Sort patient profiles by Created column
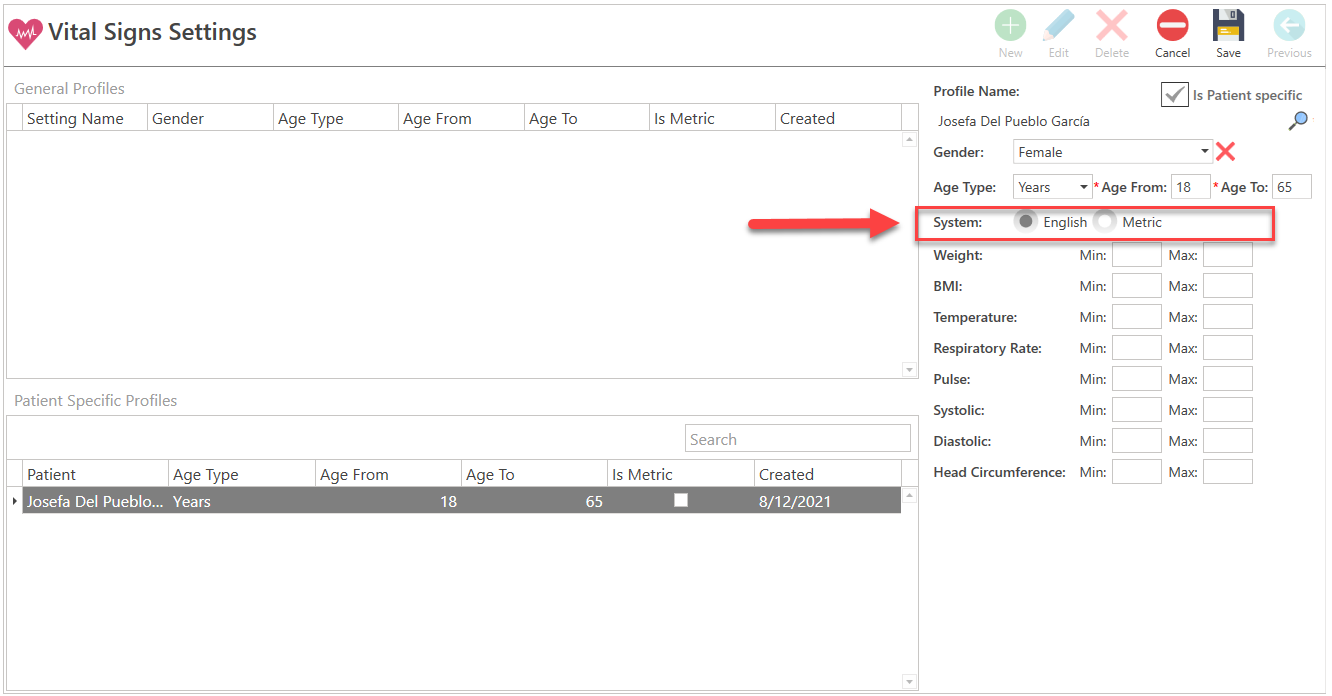1332x696 pixels. point(828,474)
